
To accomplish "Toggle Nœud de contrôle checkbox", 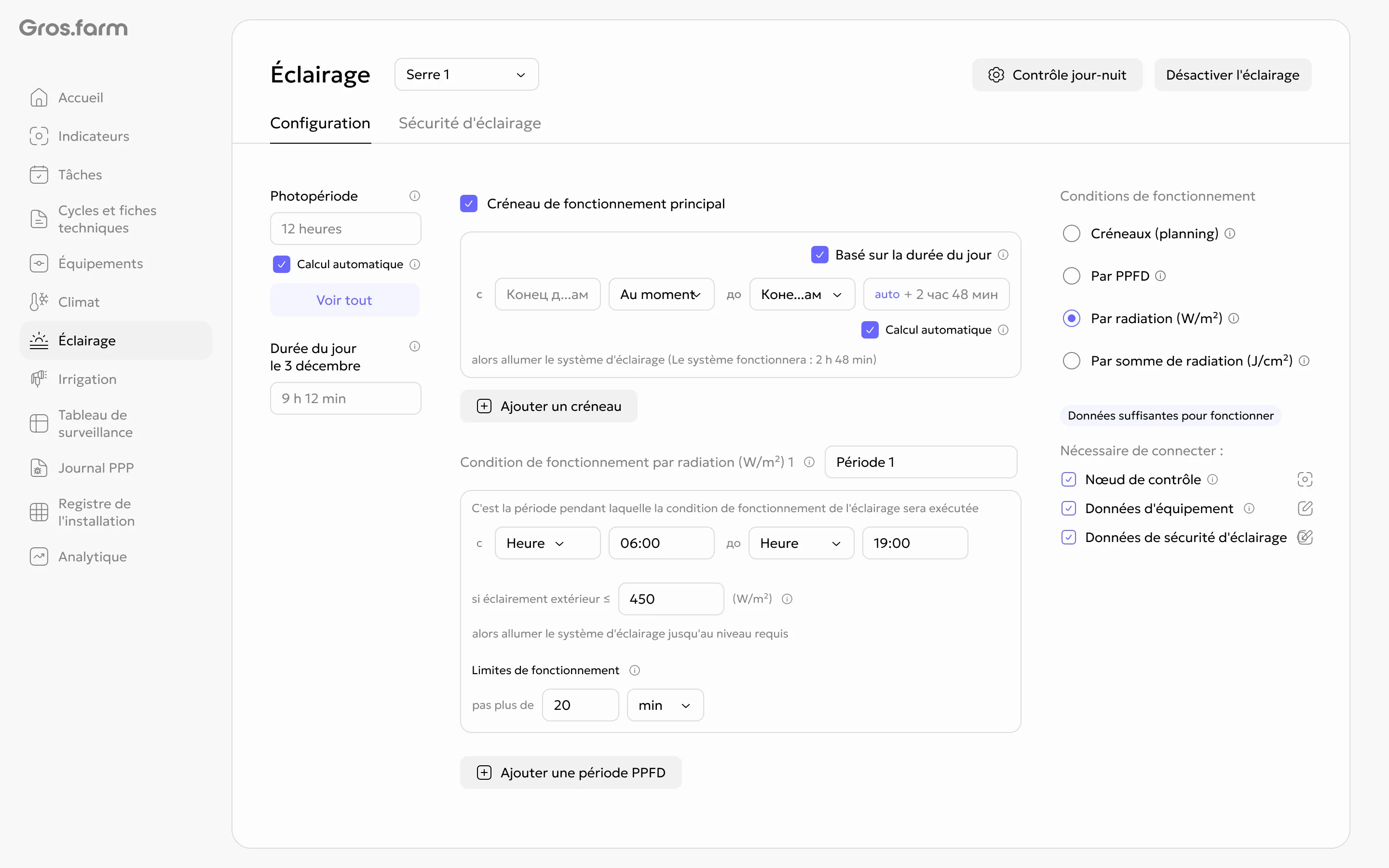I will point(1068,479).
